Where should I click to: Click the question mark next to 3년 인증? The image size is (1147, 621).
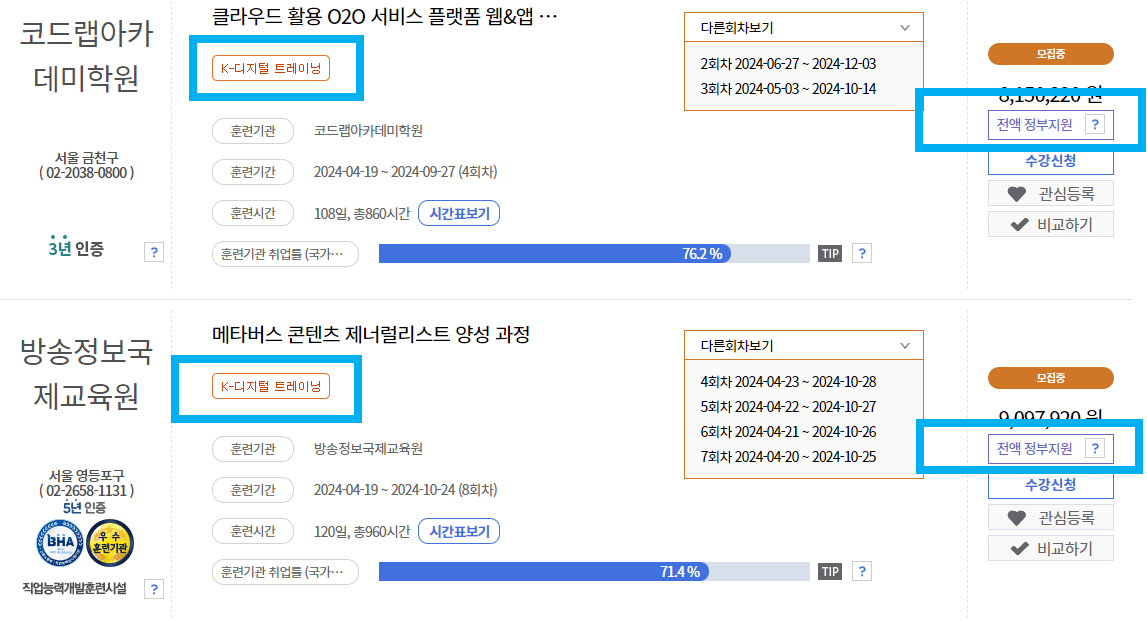[x=153, y=252]
